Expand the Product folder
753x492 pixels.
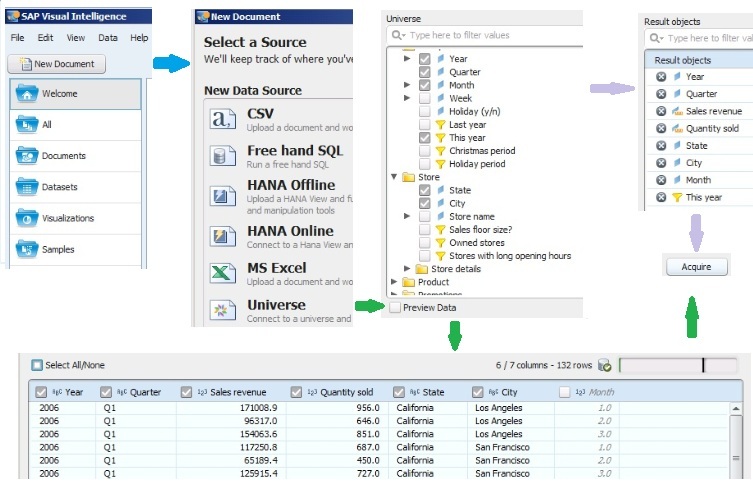[x=394, y=282]
